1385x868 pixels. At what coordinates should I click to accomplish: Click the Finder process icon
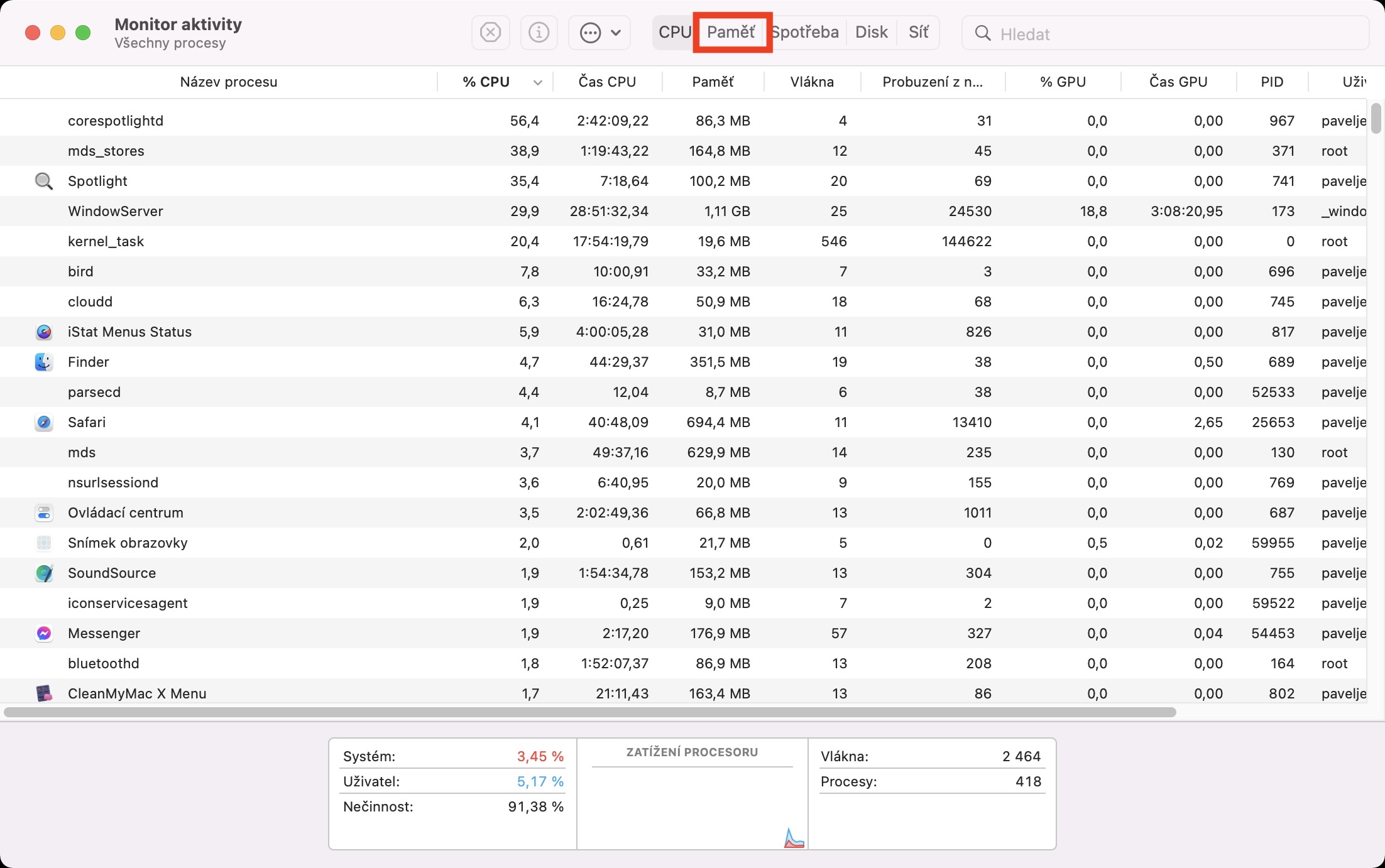pos(43,362)
